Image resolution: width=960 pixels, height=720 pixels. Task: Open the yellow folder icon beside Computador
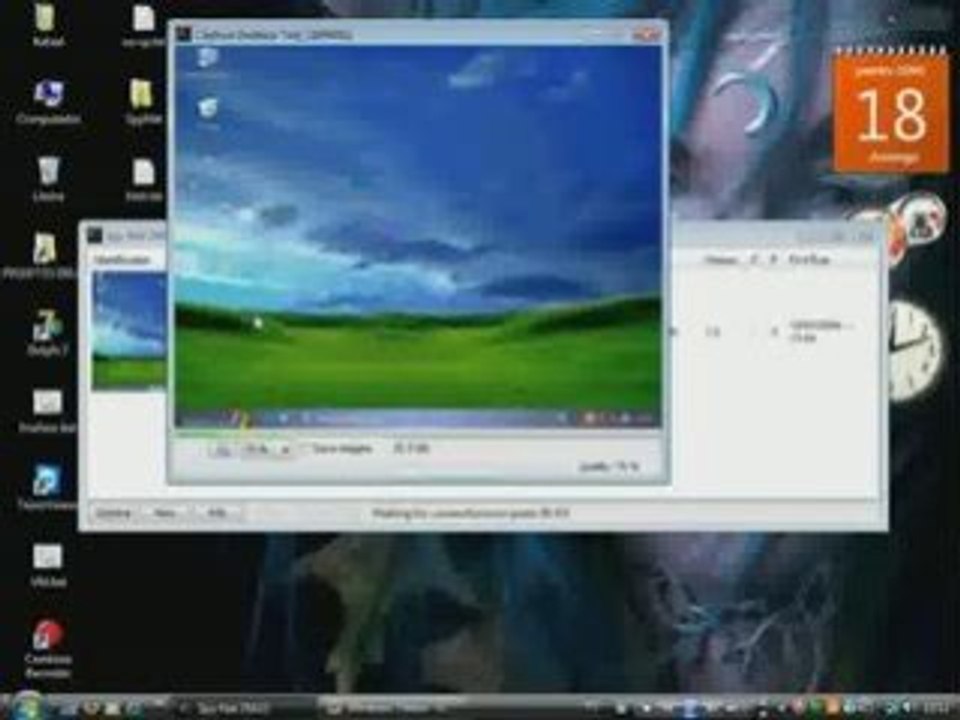(x=143, y=102)
